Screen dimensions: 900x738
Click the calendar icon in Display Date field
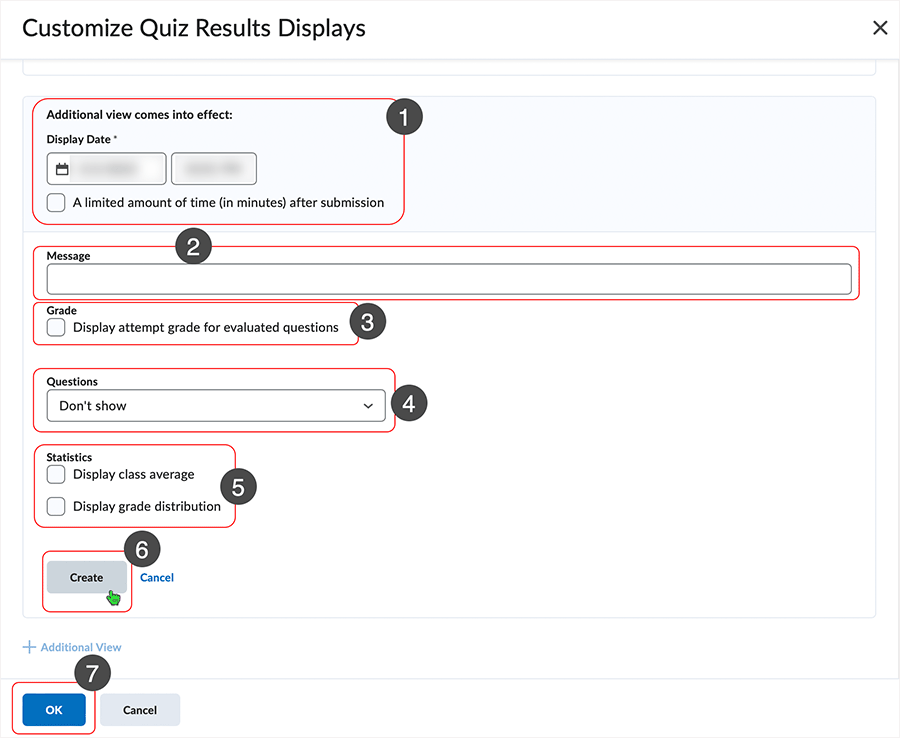[x=62, y=169]
